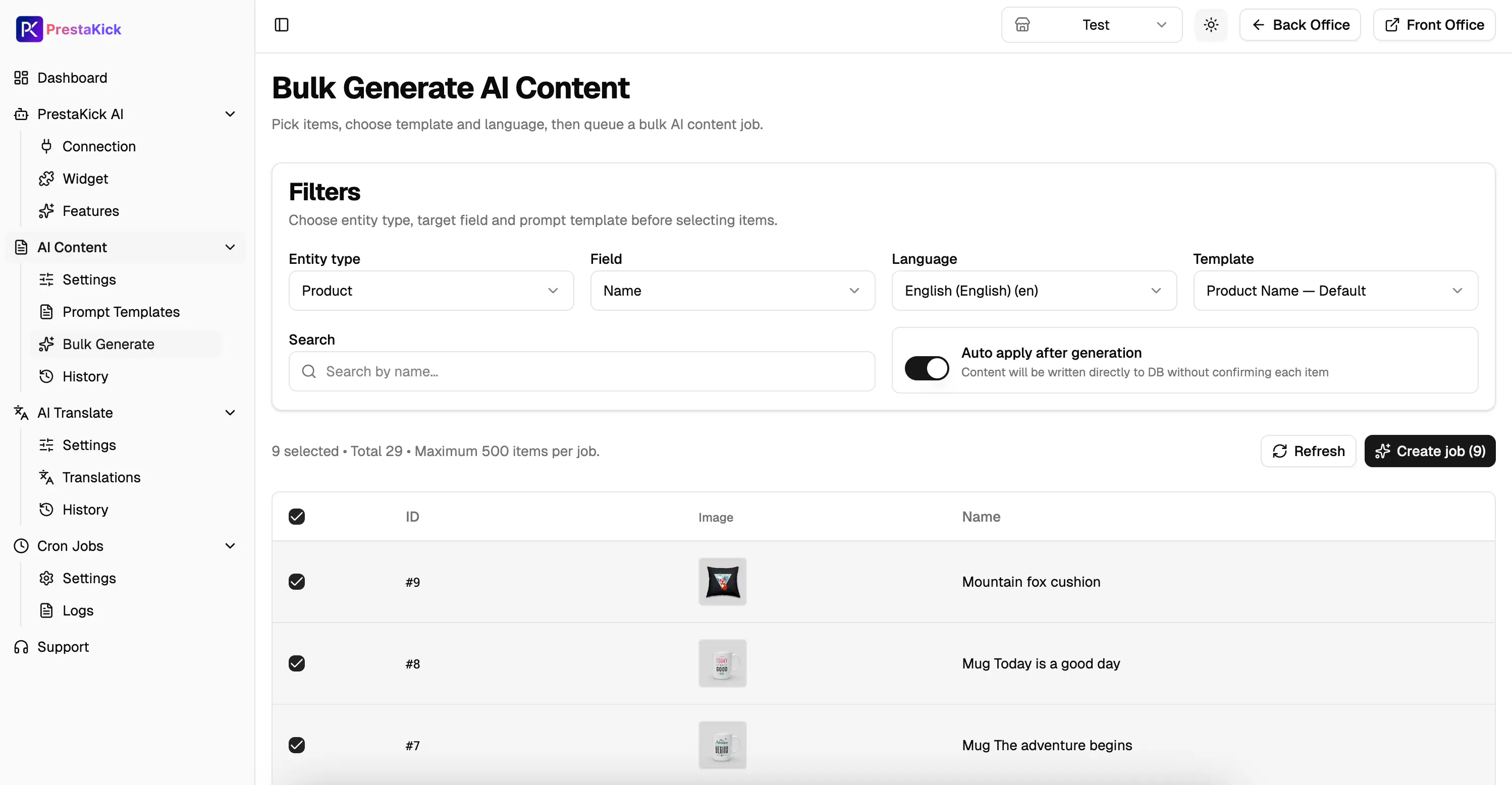Image resolution: width=1512 pixels, height=785 pixels.
Task: Click the PrestaKick AI robot icon
Action: click(x=21, y=114)
